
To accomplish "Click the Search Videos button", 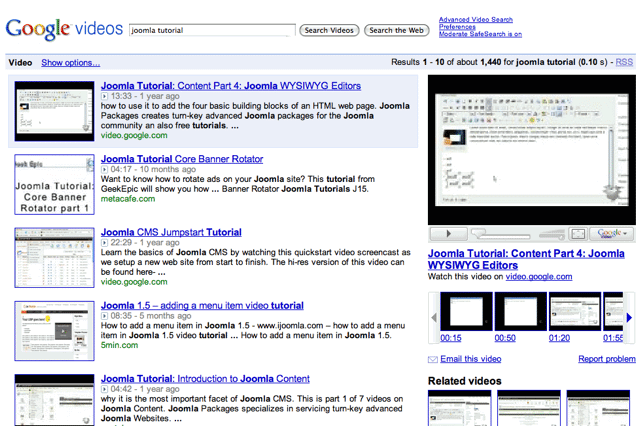I will click(x=329, y=30).
